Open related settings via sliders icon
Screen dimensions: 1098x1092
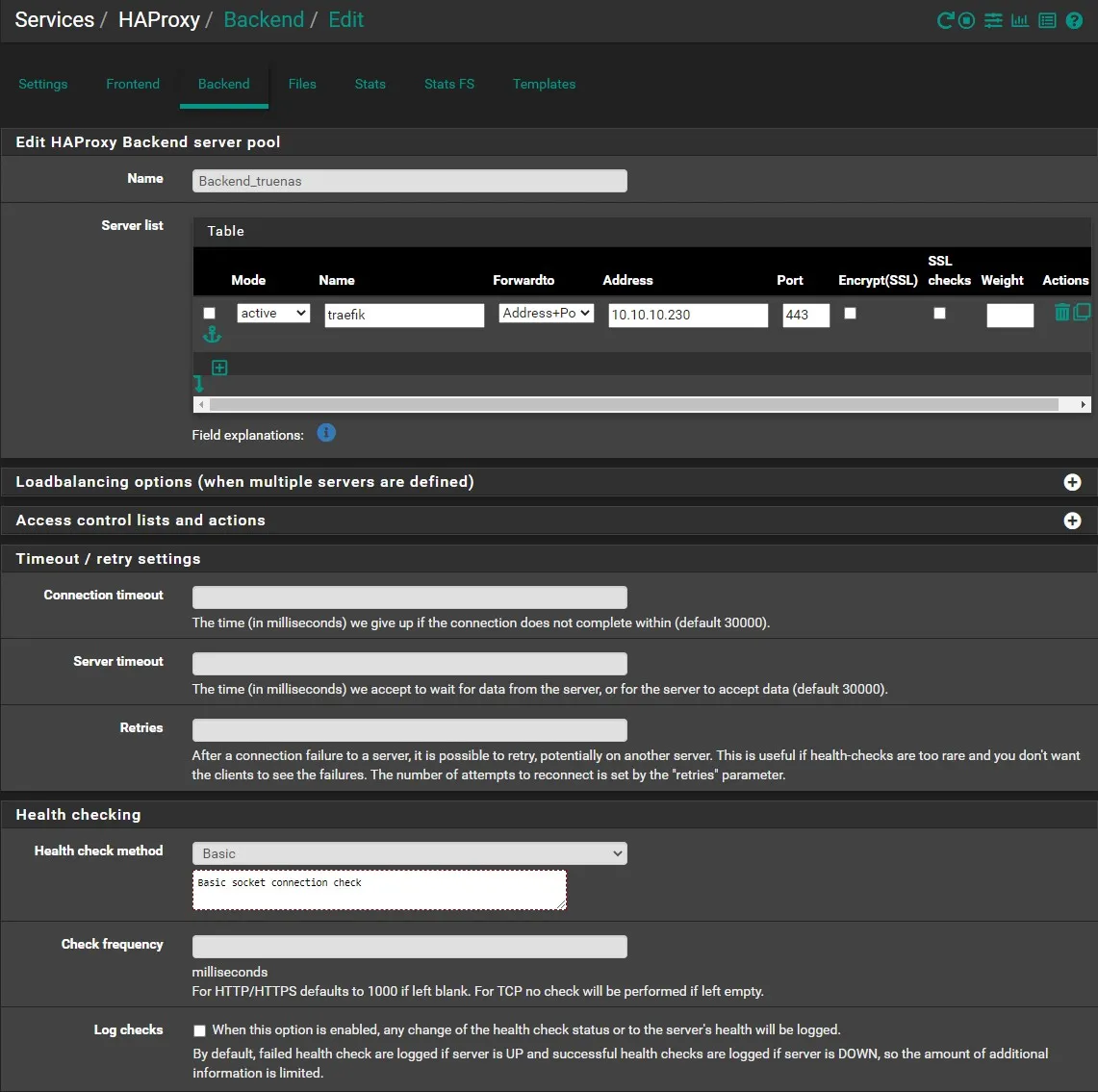(x=993, y=20)
